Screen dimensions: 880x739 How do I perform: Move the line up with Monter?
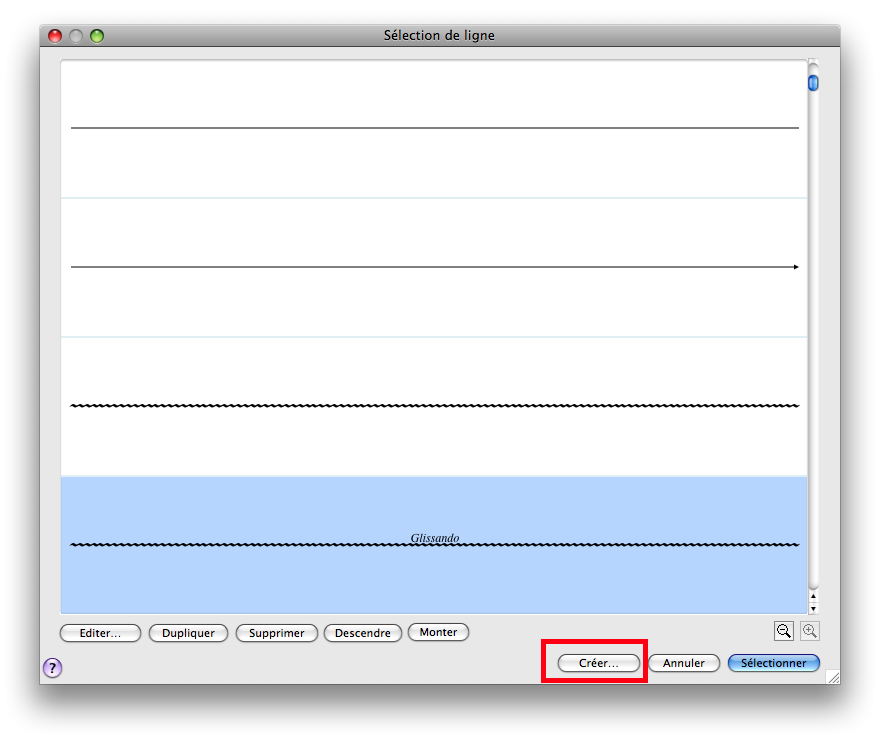pyautogui.click(x=438, y=632)
